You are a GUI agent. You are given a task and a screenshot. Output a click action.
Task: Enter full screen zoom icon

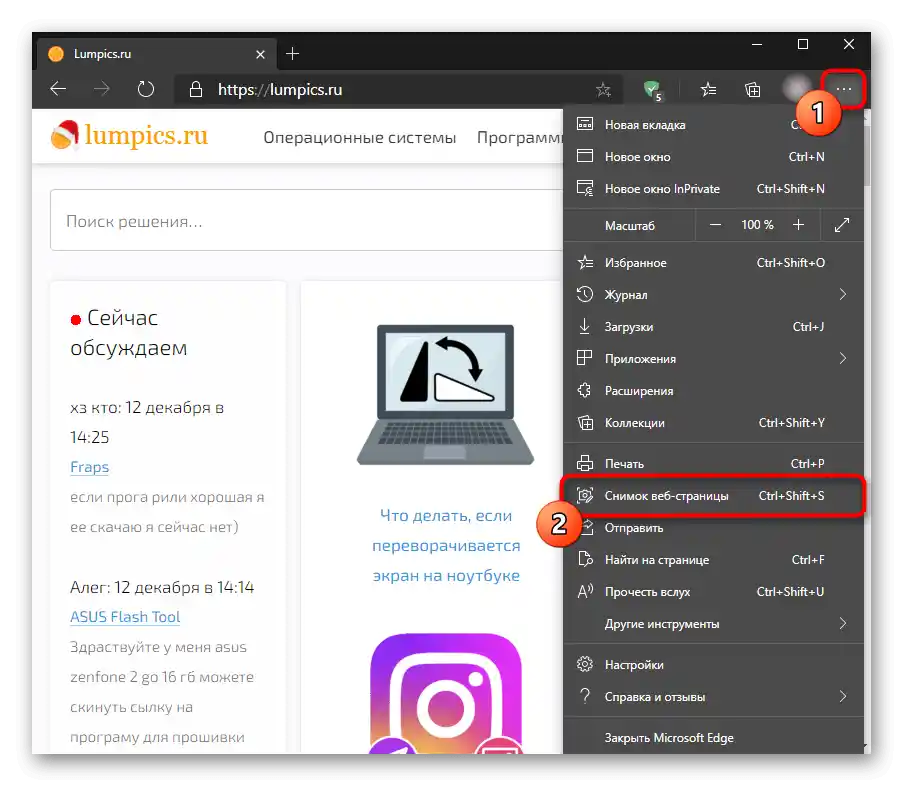click(x=842, y=225)
